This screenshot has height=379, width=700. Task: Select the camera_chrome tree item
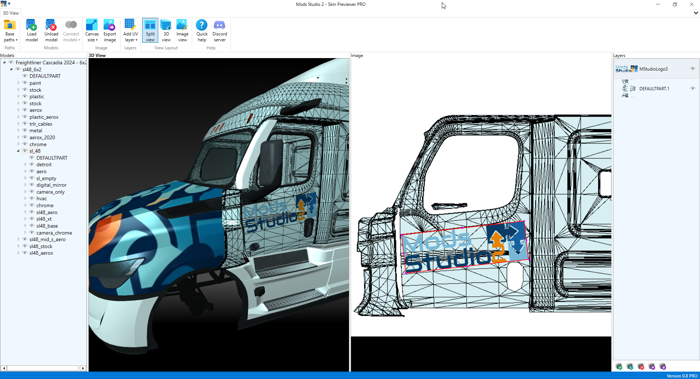(54, 233)
